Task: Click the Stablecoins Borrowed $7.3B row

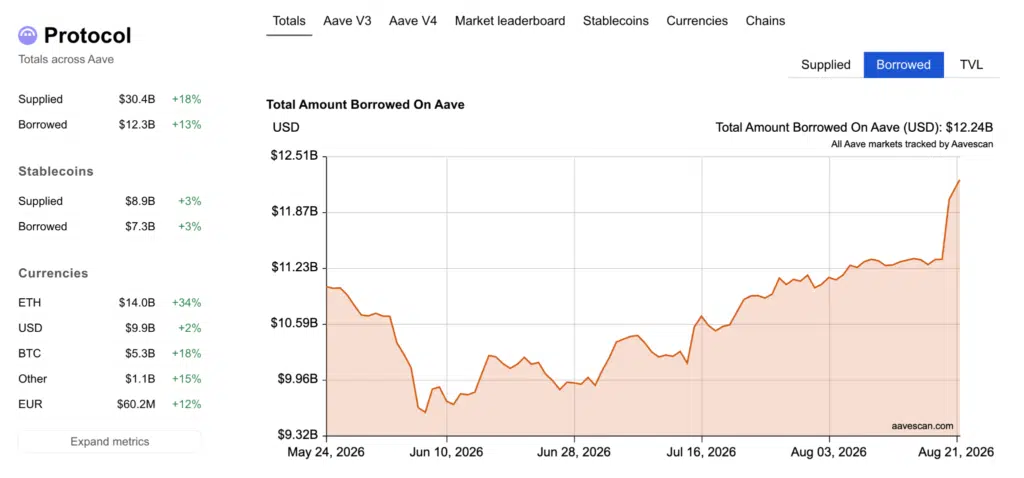Action: [x=110, y=227]
